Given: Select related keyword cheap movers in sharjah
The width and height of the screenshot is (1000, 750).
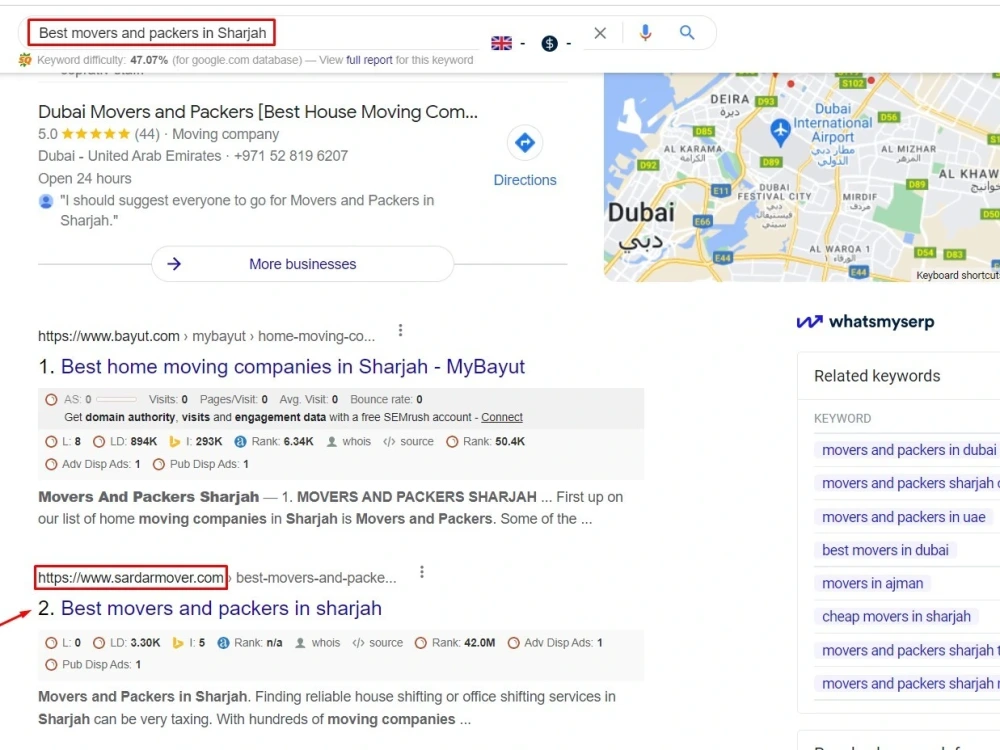Looking at the screenshot, I should (x=896, y=616).
